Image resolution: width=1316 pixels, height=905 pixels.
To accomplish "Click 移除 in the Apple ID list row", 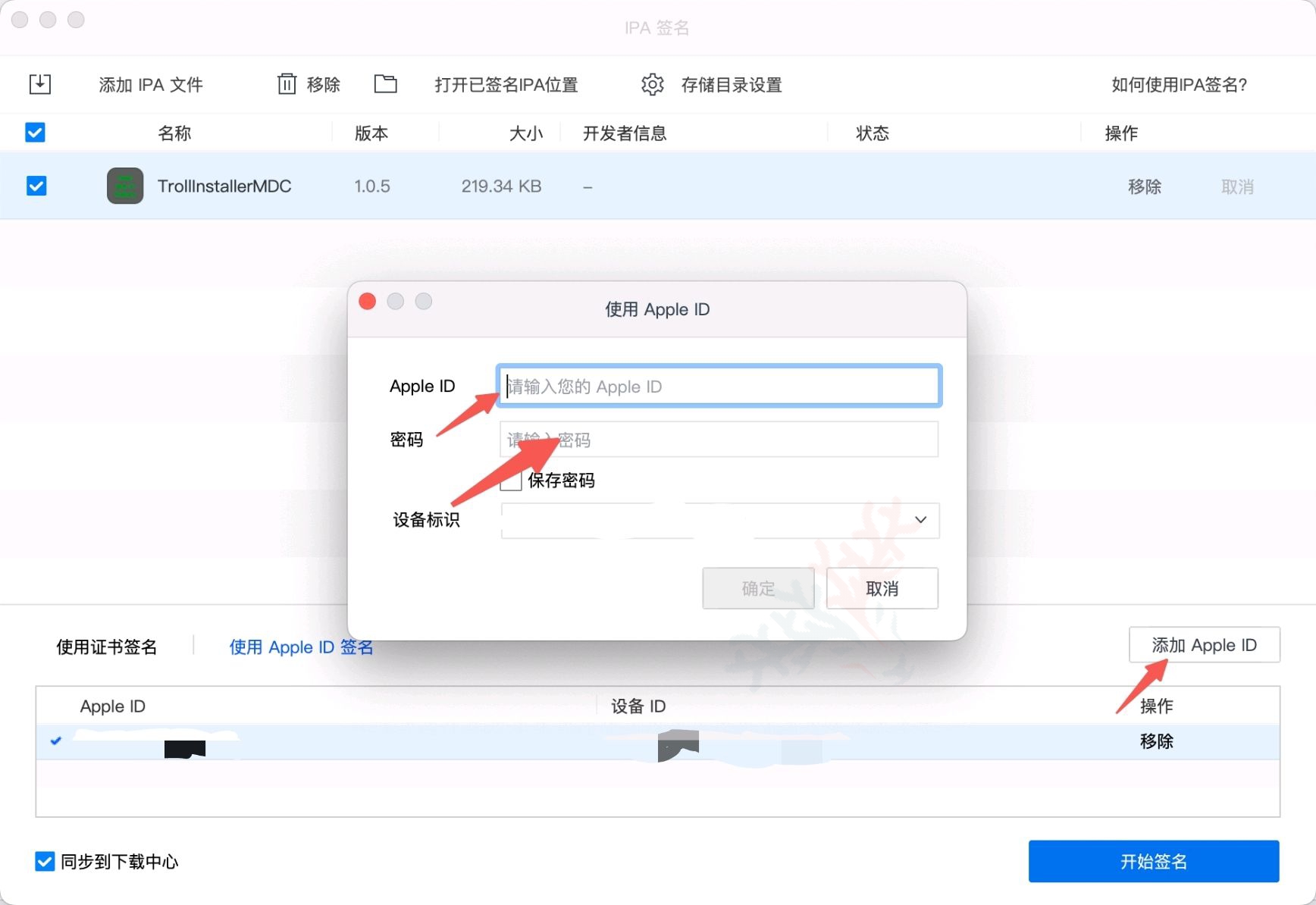I will [x=1157, y=741].
